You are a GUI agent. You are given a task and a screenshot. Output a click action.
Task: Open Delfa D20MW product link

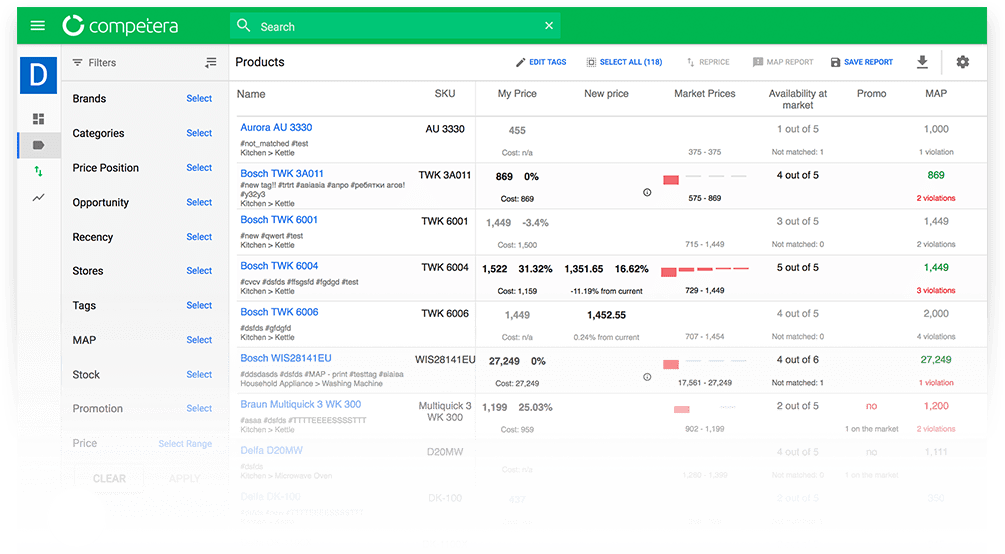(x=271, y=450)
